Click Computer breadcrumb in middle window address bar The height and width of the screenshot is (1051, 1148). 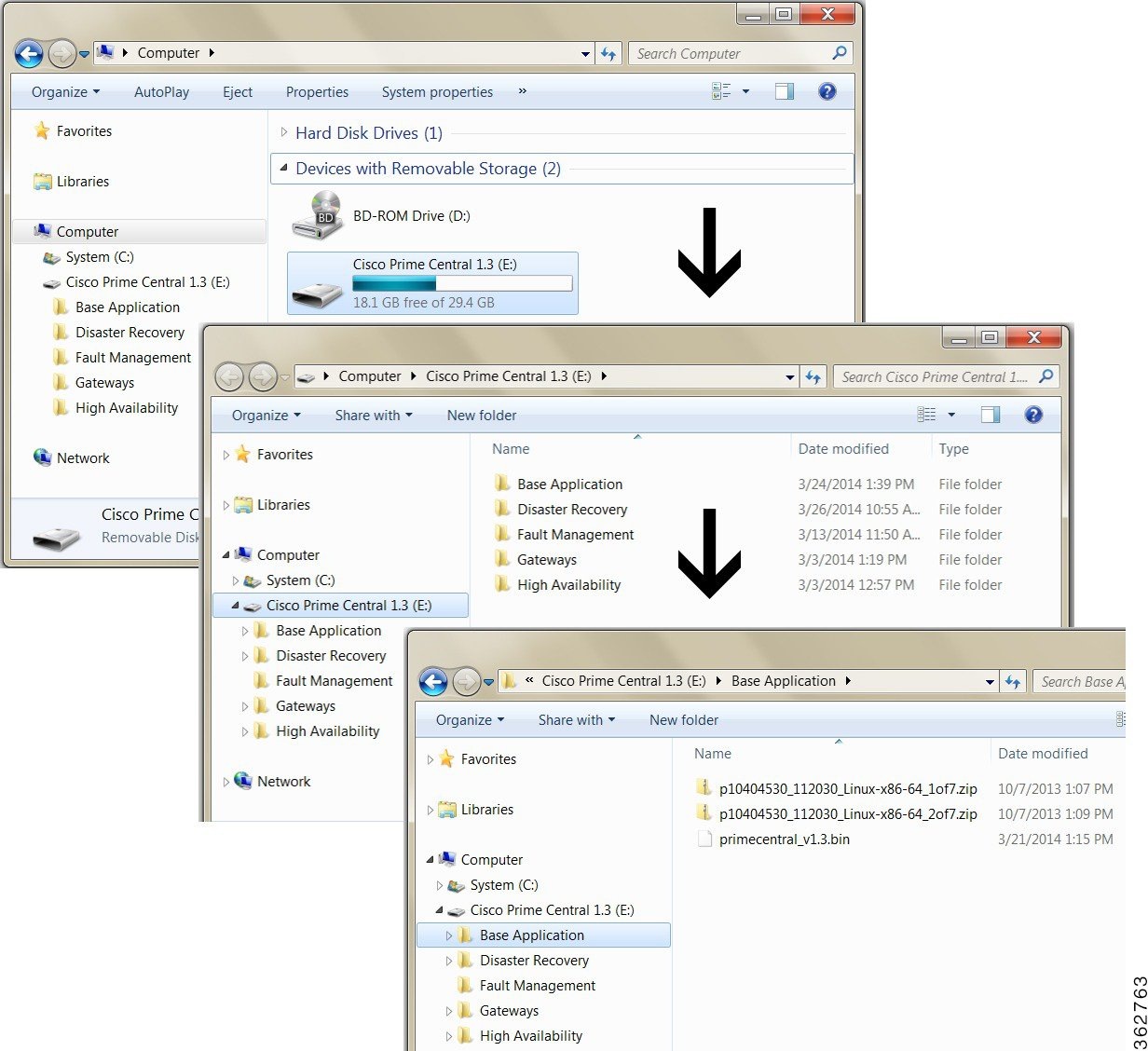tap(370, 376)
